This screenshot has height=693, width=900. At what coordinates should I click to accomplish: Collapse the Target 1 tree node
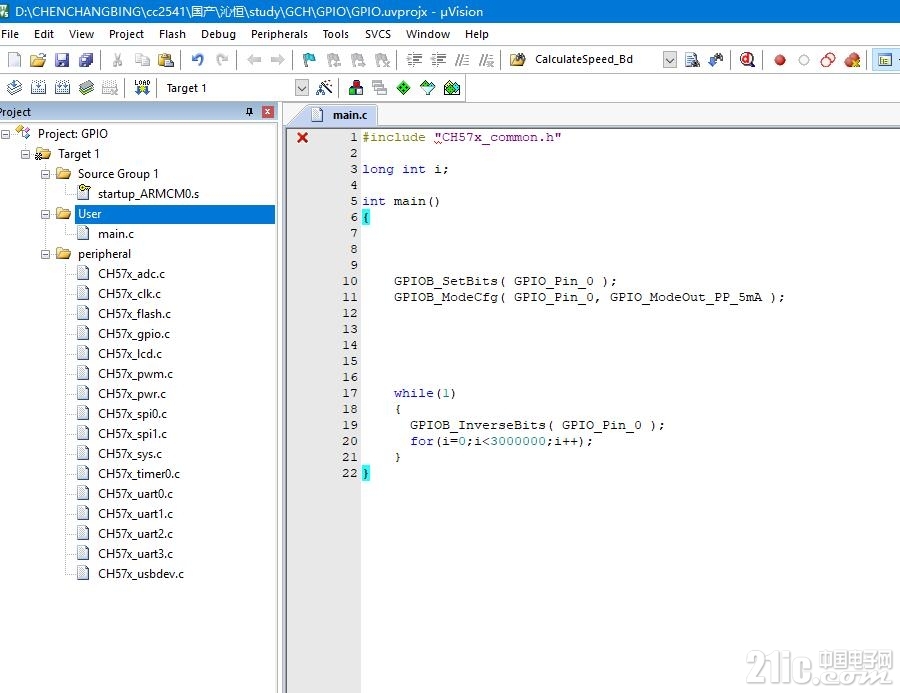click(x=25, y=154)
